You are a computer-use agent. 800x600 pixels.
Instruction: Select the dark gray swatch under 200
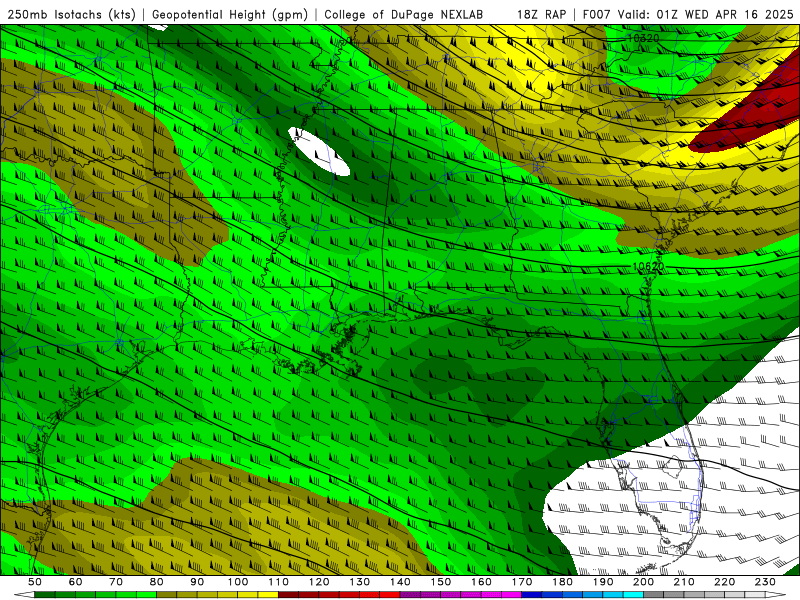[654, 595]
